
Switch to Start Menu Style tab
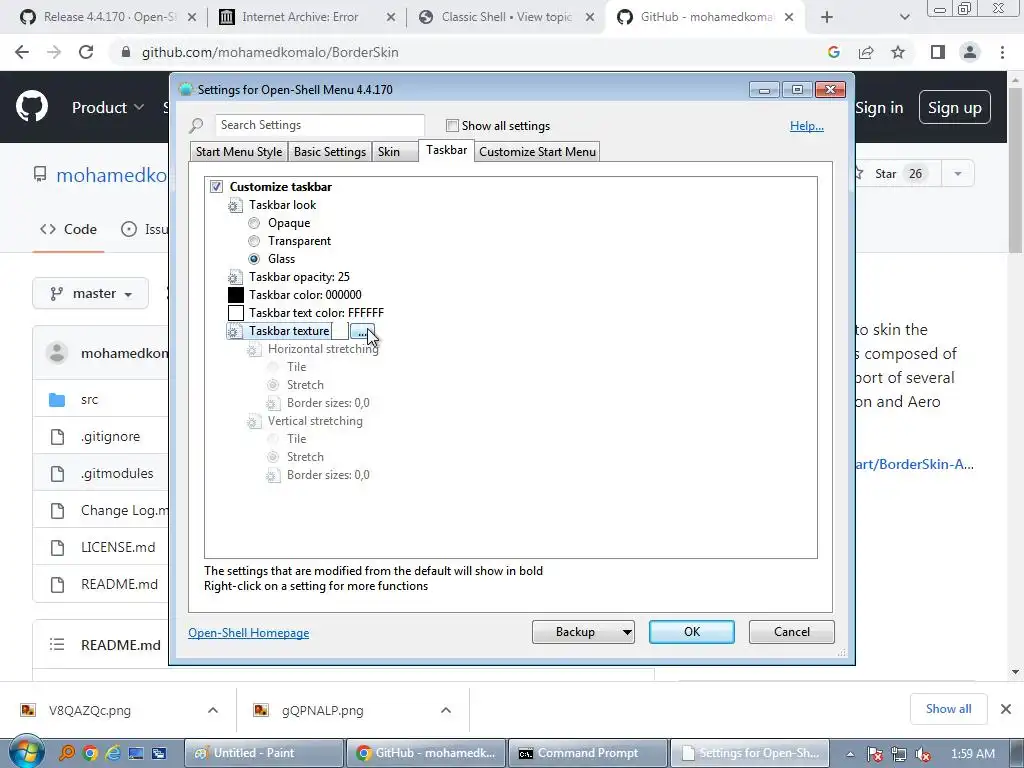(x=239, y=152)
